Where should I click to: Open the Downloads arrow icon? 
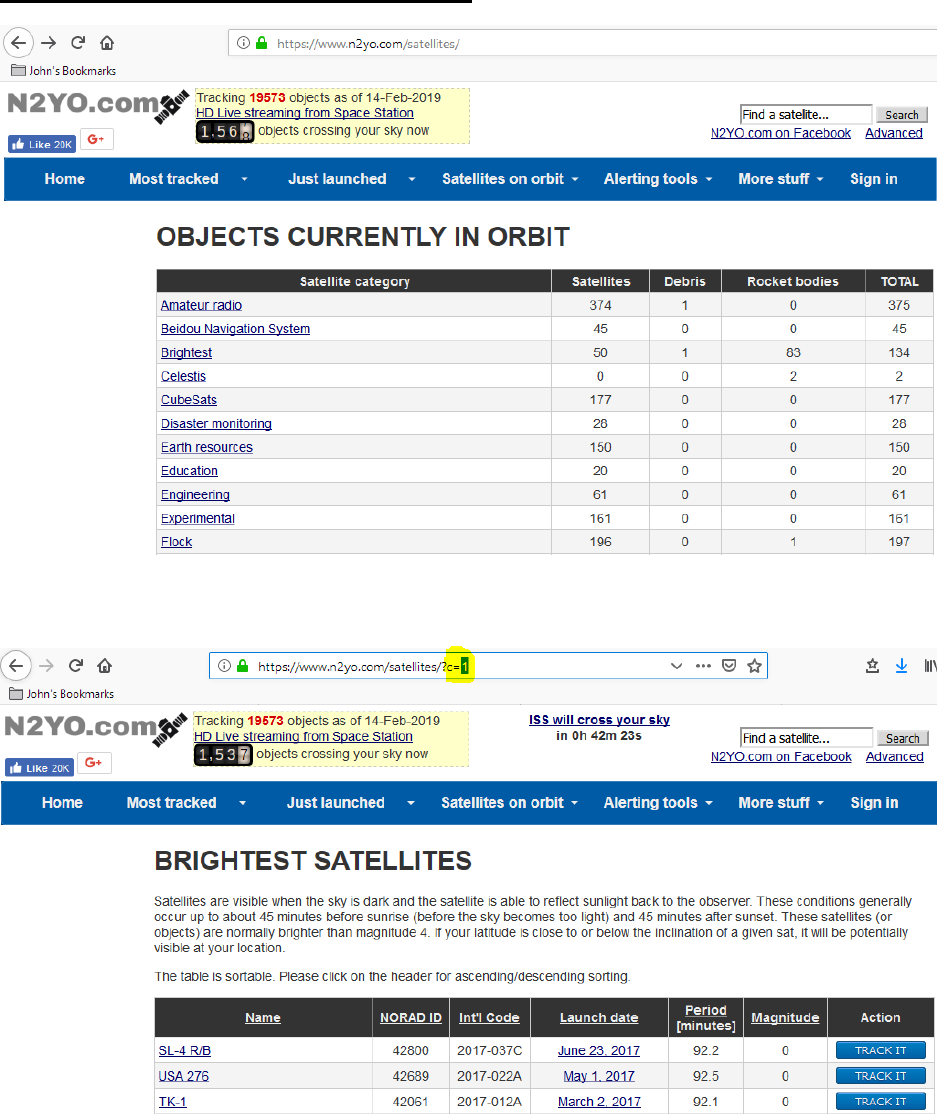coord(901,666)
